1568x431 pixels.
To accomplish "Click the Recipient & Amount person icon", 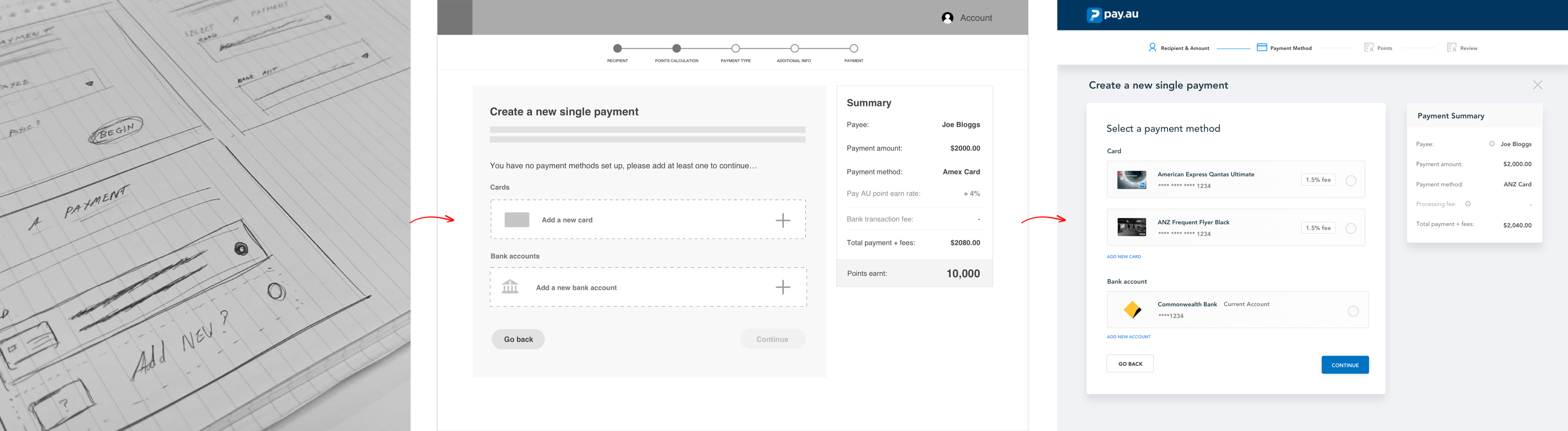I will (1152, 47).
